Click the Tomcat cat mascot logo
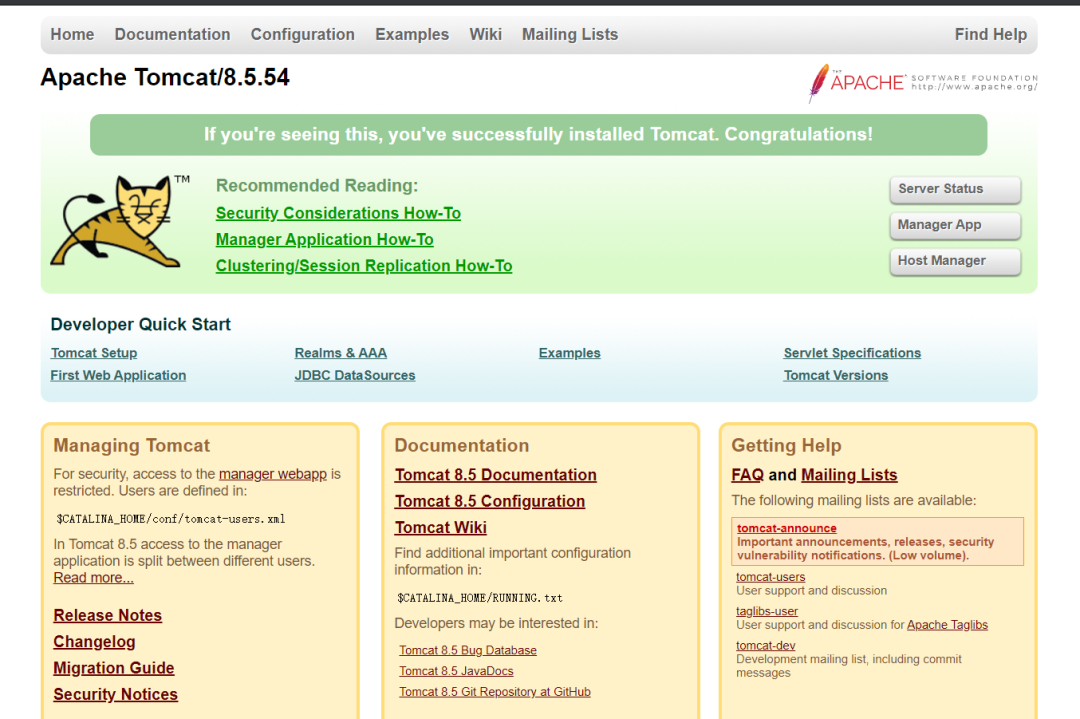 click(x=119, y=220)
